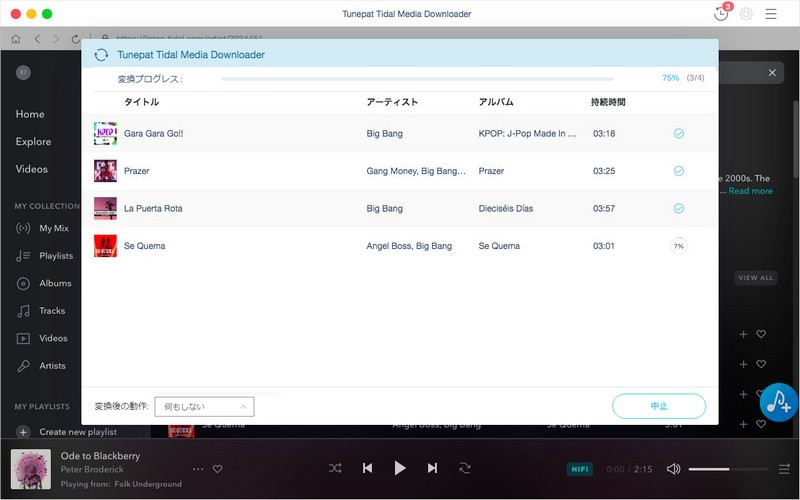Screen dimensions: 800x500
Task: Click the Peter Broderick artist link
Action: pyautogui.click(x=92, y=469)
